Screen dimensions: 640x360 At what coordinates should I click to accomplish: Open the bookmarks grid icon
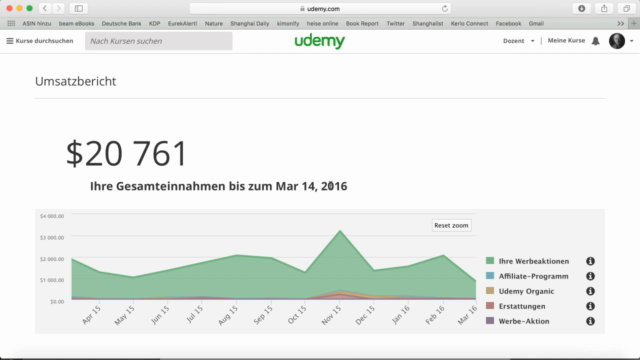click(x=11, y=24)
